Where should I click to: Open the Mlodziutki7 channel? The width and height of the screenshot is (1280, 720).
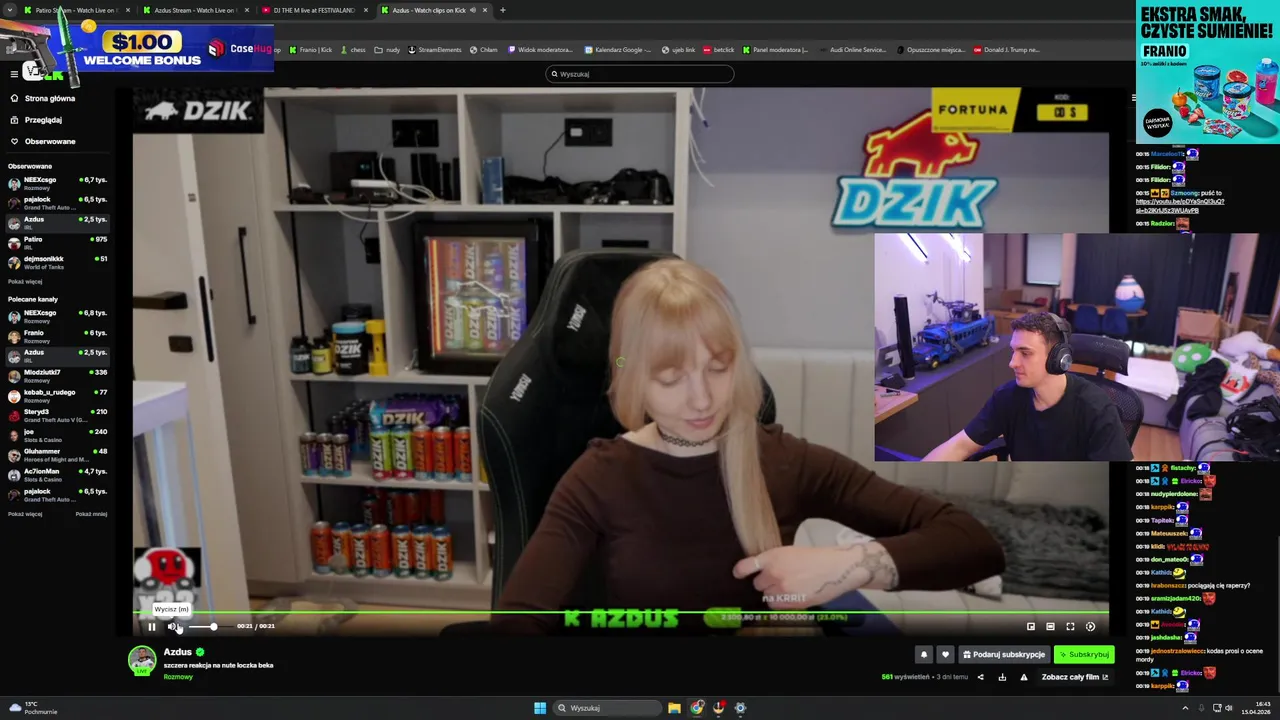[x=57, y=376]
